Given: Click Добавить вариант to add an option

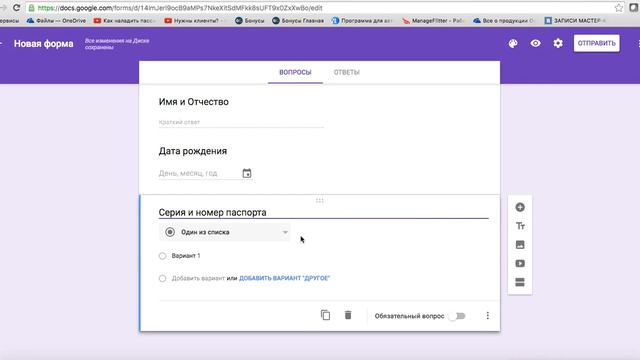Looking at the screenshot, I should pyautogui.click(x=198, y=278).
